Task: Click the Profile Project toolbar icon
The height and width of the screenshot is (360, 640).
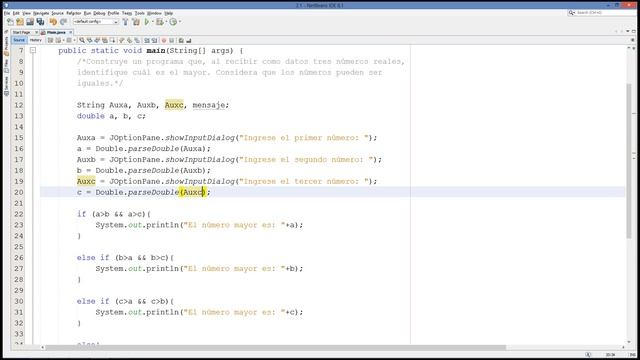Action: (x=173, y=22)
